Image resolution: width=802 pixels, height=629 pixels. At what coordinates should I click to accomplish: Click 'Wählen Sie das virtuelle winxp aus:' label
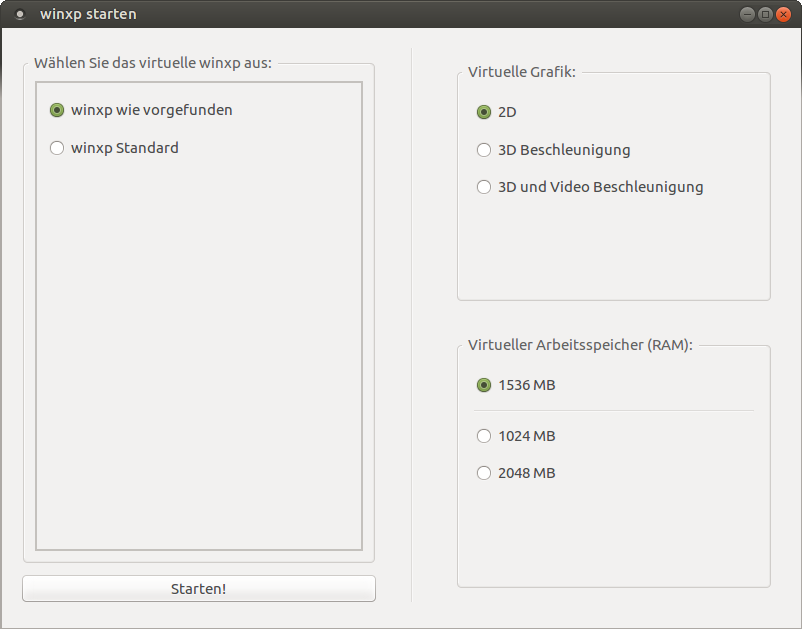tap(153, 63)
